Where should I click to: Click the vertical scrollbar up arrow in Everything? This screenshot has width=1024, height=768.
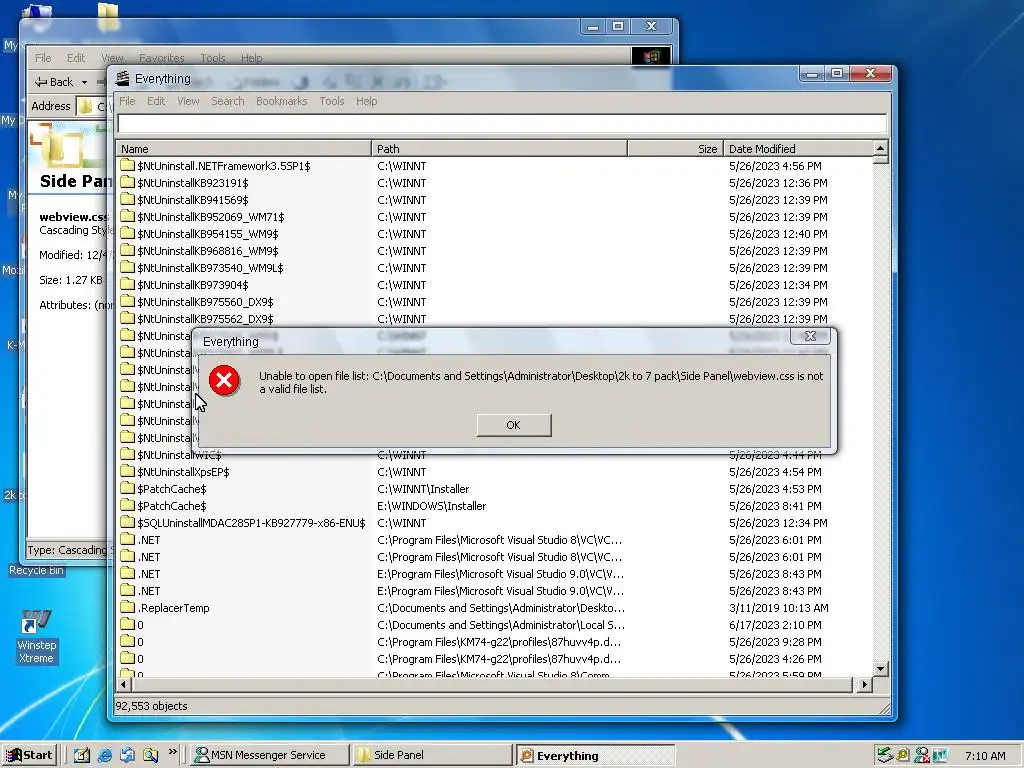tap(880, 148)
